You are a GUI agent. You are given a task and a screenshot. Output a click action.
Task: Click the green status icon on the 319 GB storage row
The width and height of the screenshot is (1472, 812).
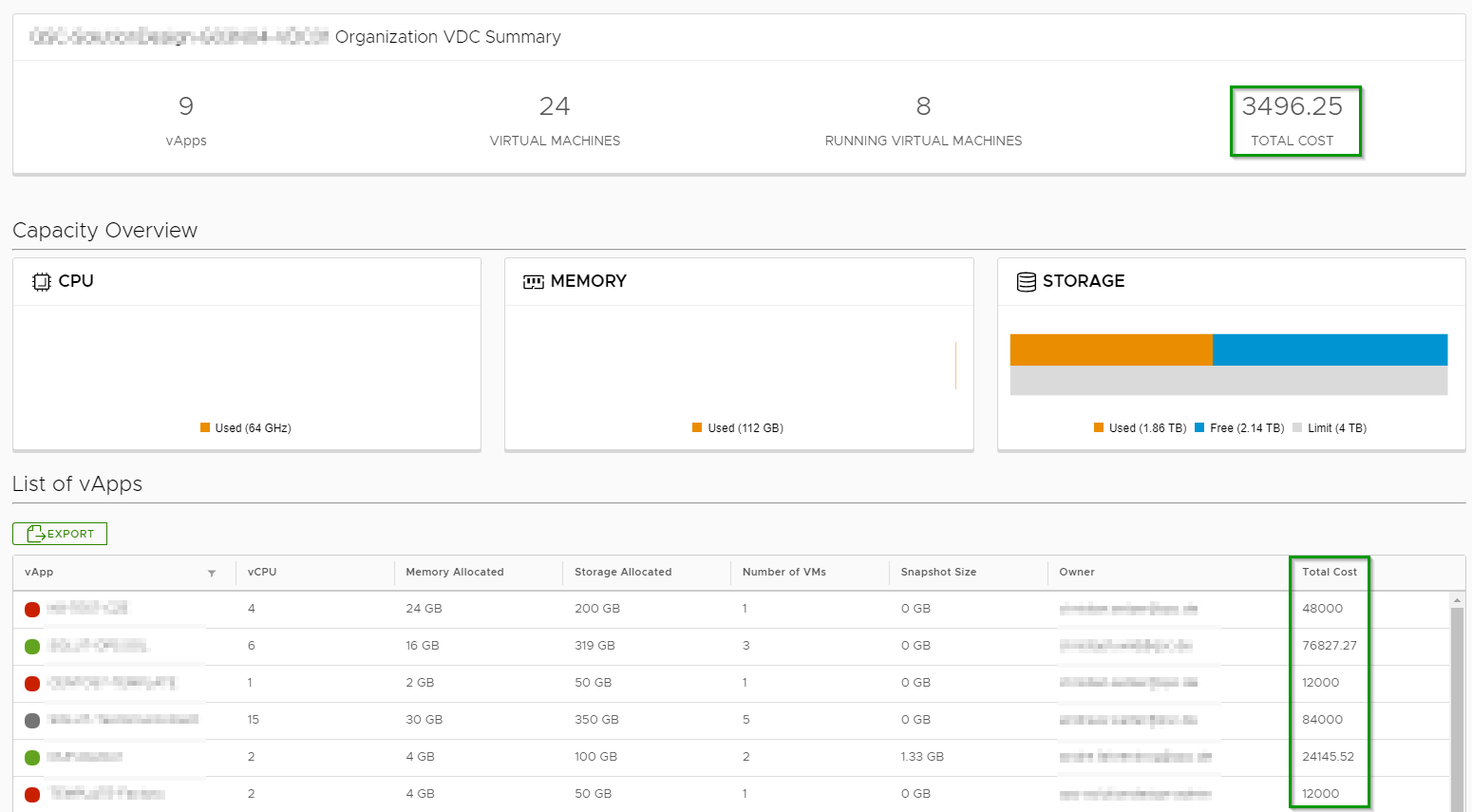click(32, 647)
